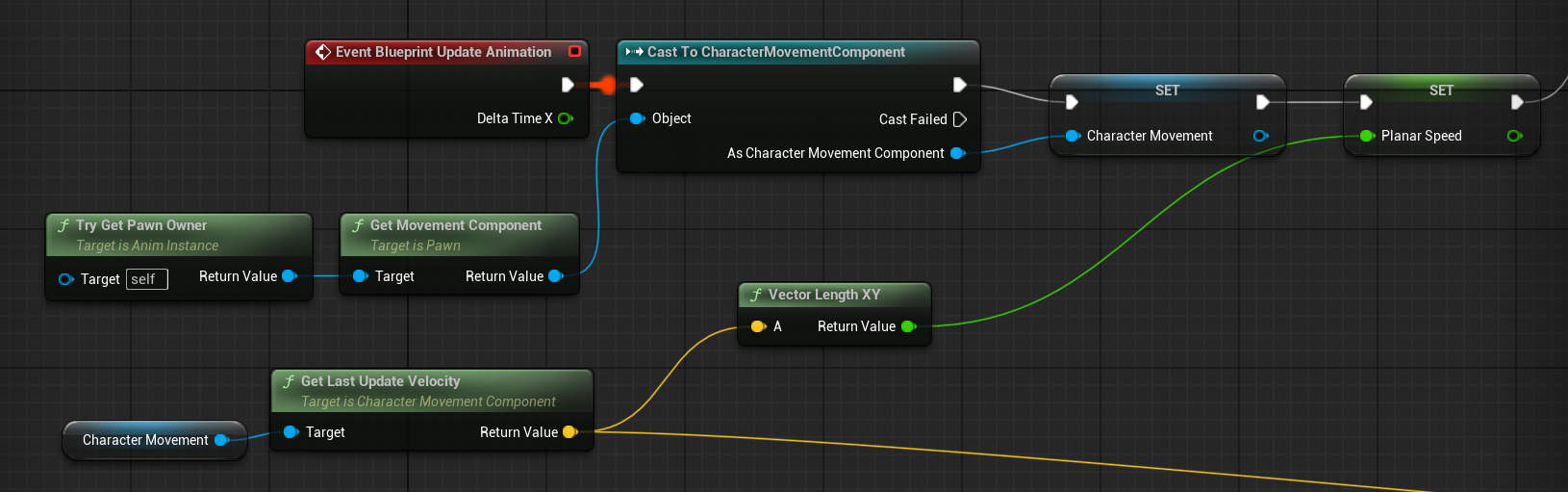Screen dimensions: 1568x492
Task: Click the function icon on Try Get Pawn Owner
Action: tap(63, 225)
